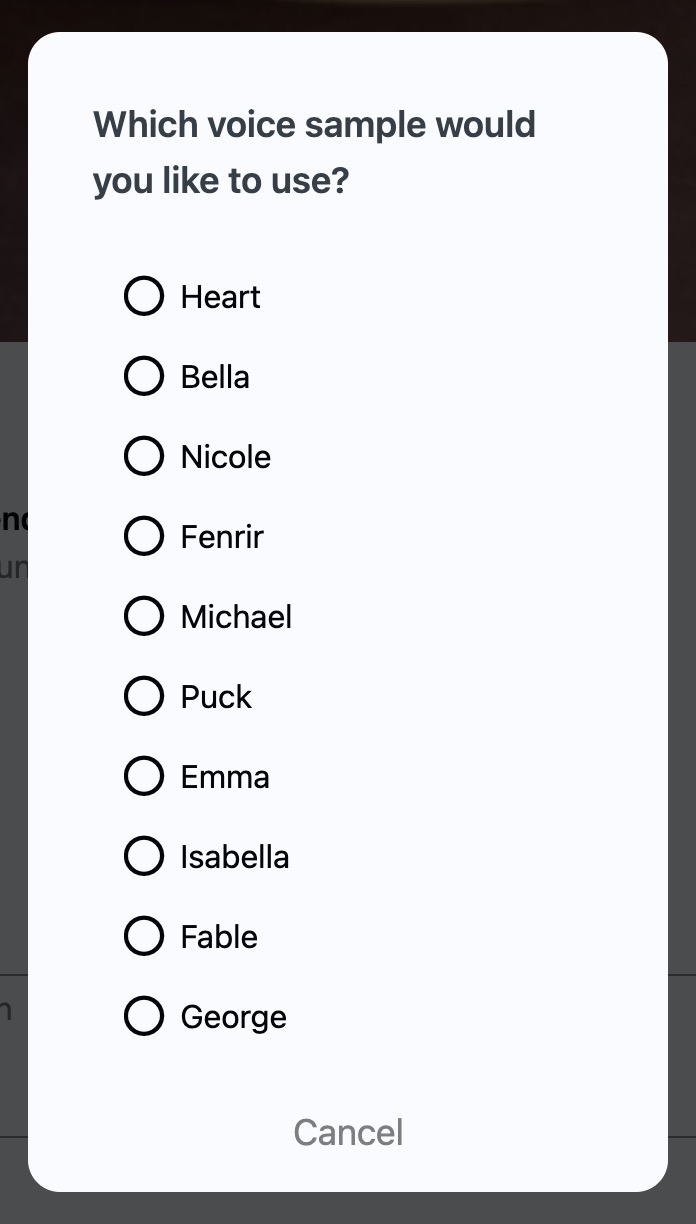Screen dimensions: 696x1224
Task: Tap the "Michael" text label
Action: coord(236,617)
